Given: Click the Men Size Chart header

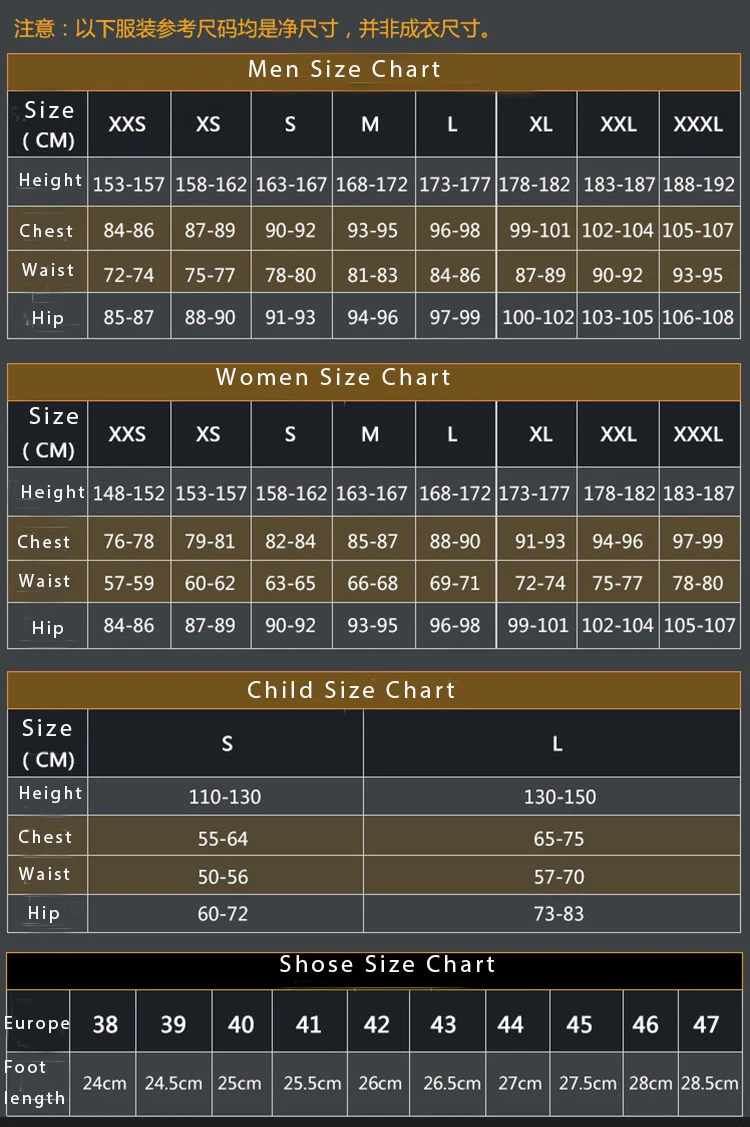Looking at the screenshot, I should (x=374, y=70).
